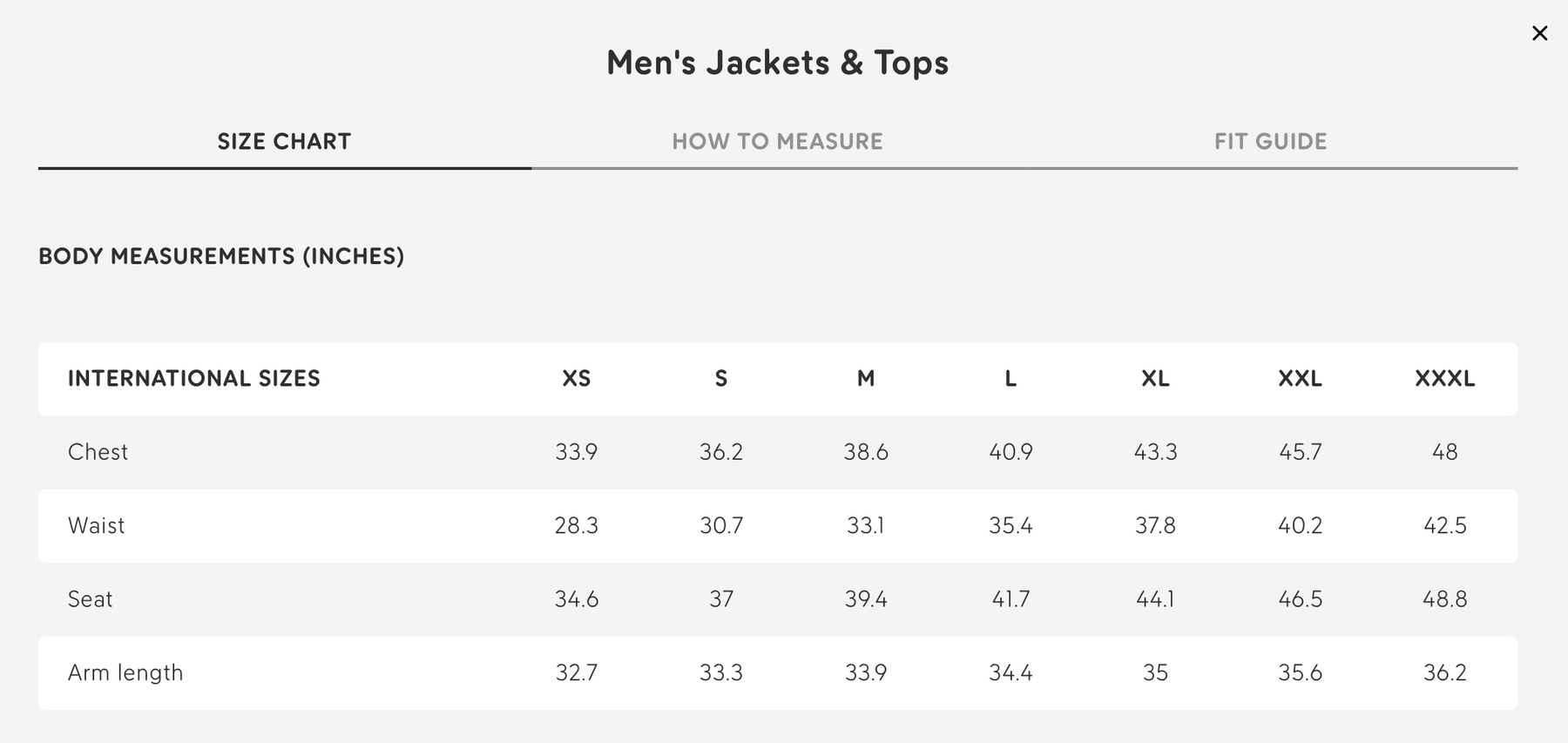The height and width of the screenshot is (743, 1568).
Task: Click the XXXL size column header
Action: [1444, 379]
